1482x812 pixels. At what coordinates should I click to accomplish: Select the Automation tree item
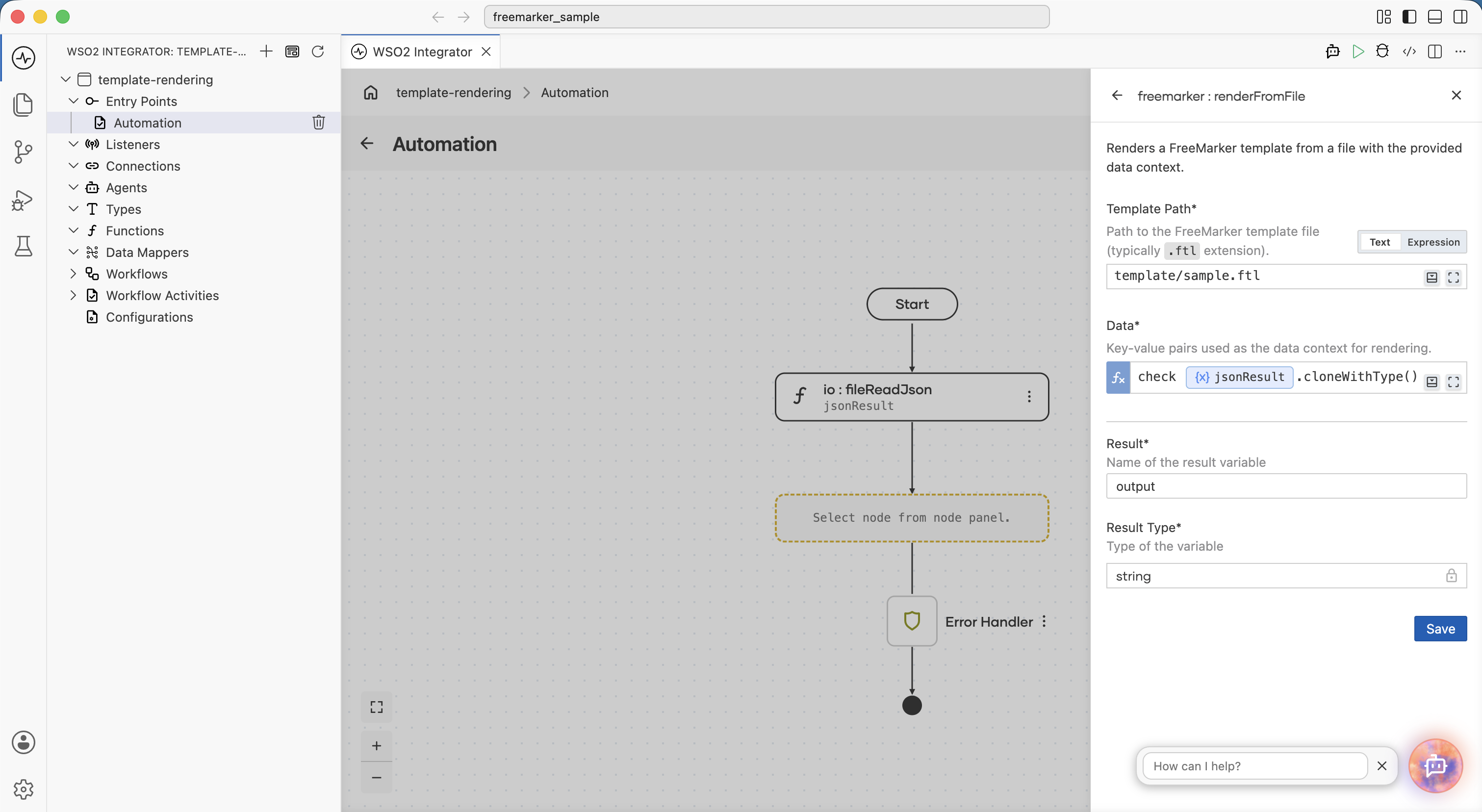point(195,123)
